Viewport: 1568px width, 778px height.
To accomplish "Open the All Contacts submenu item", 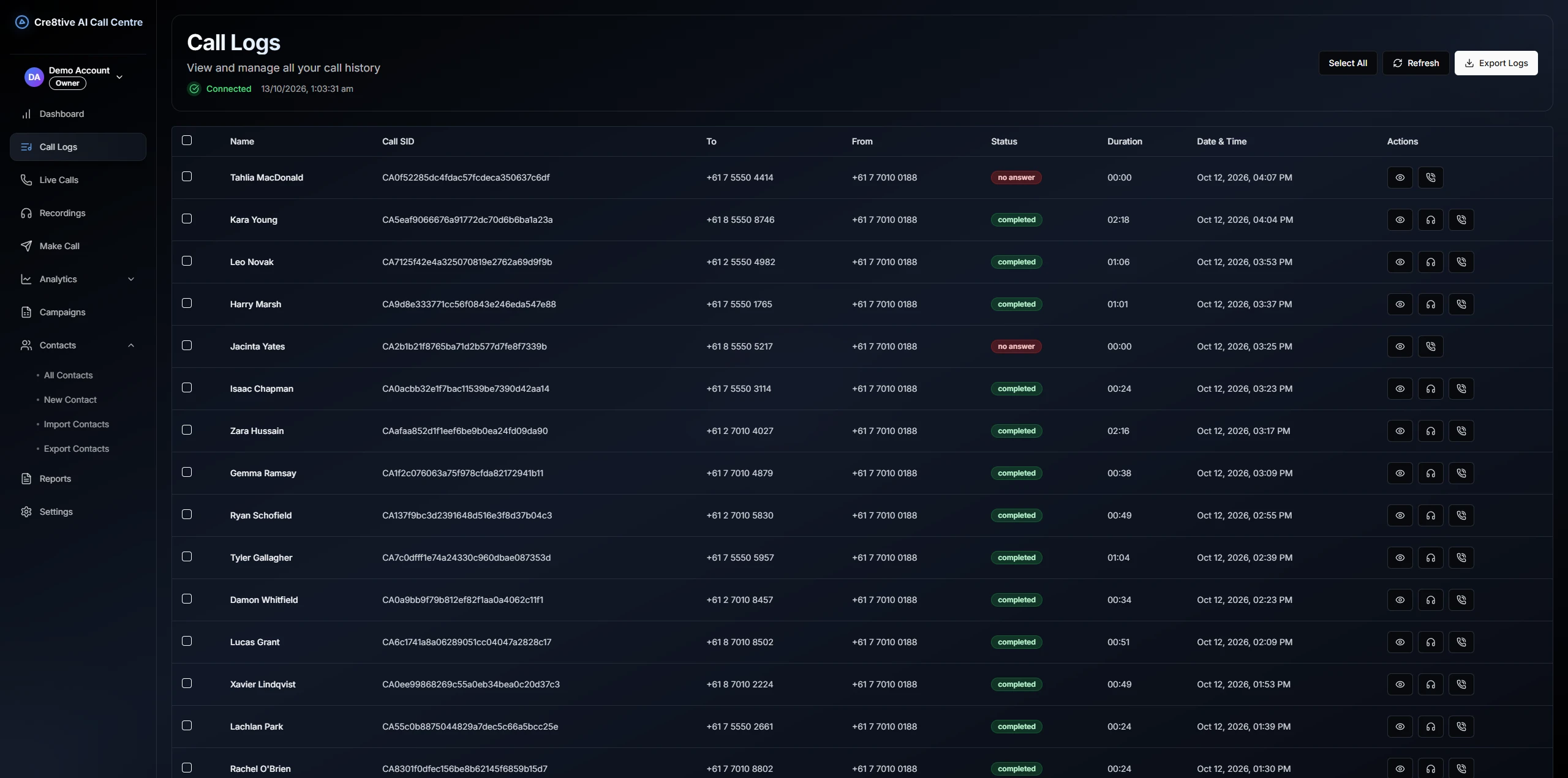I will point(68,375).
